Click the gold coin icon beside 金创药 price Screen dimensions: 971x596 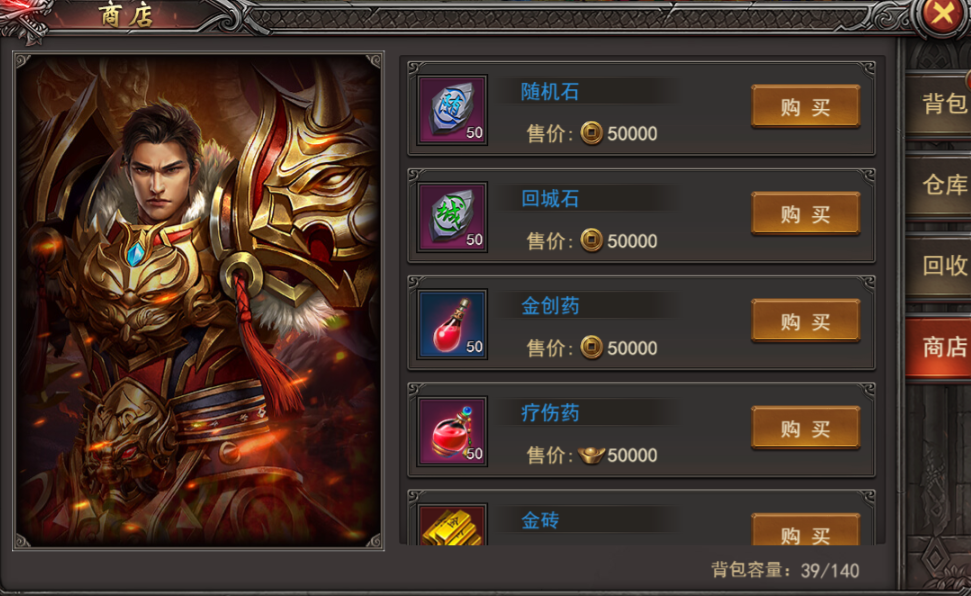click(x=591, y=347)
